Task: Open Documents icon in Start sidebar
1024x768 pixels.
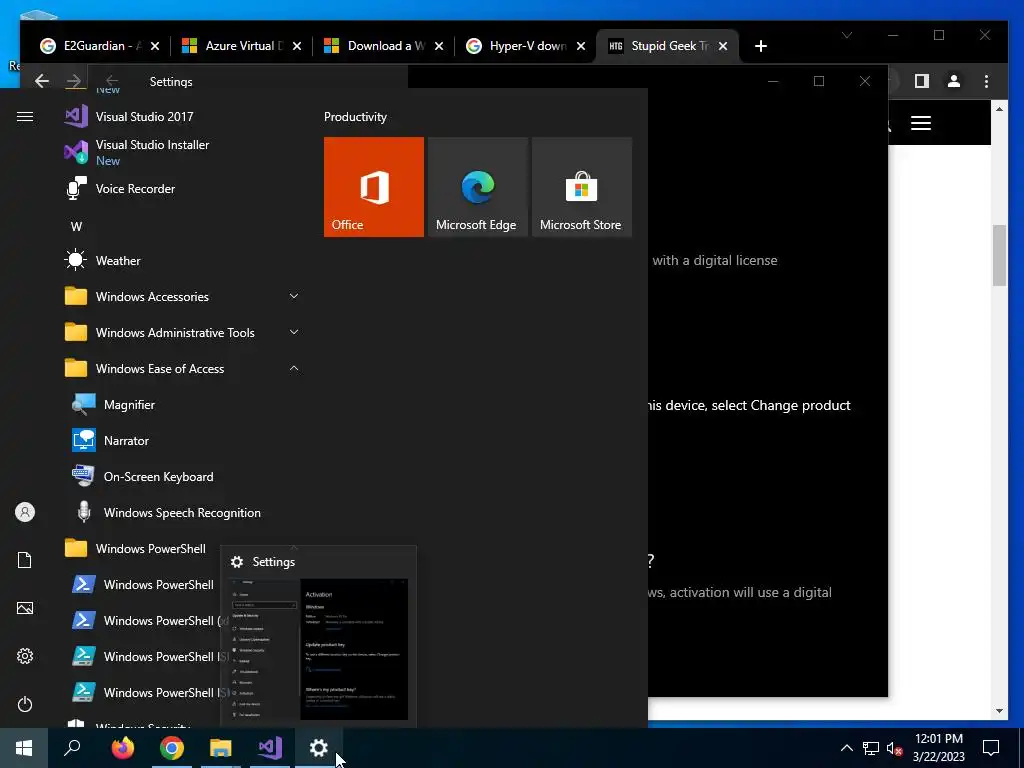Action: (x=25, y=560)
